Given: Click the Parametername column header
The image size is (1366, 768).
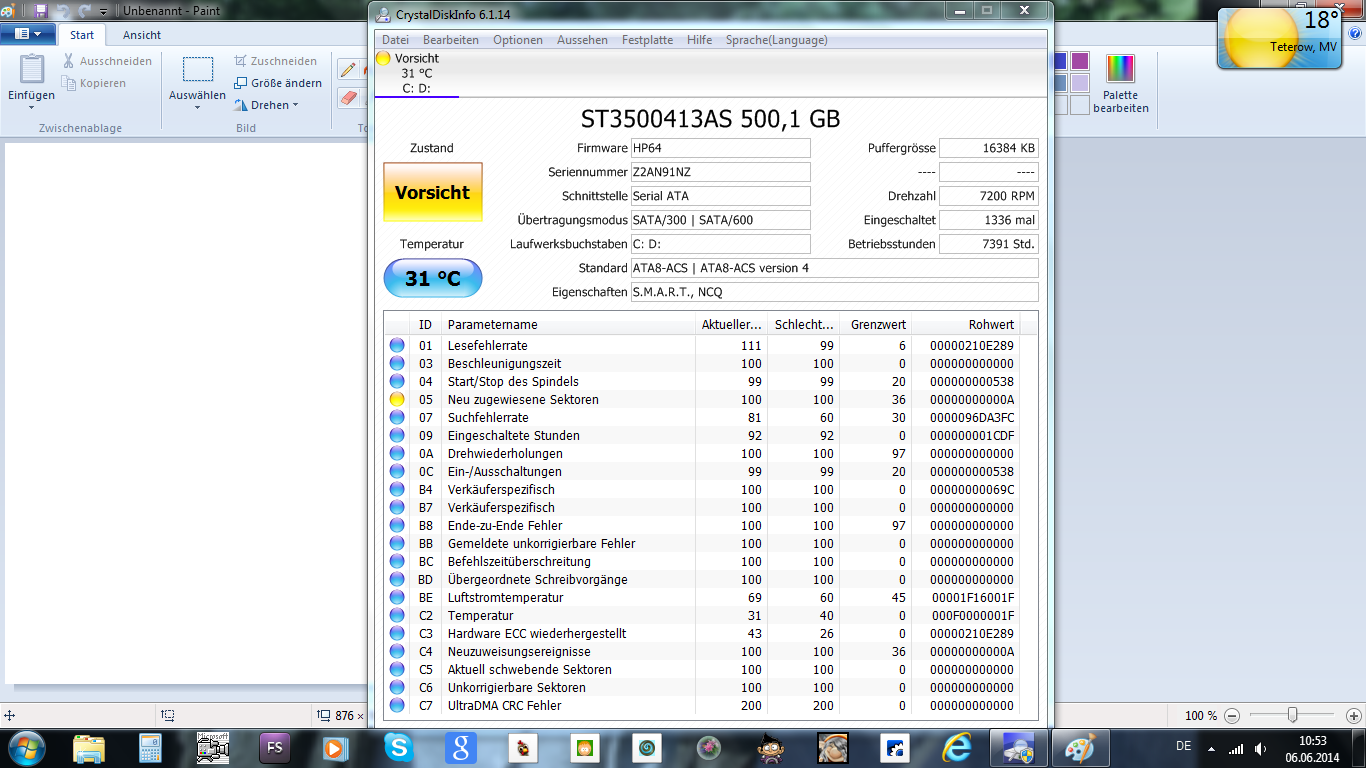Looking at the screenshot, I should pos(568,324).
